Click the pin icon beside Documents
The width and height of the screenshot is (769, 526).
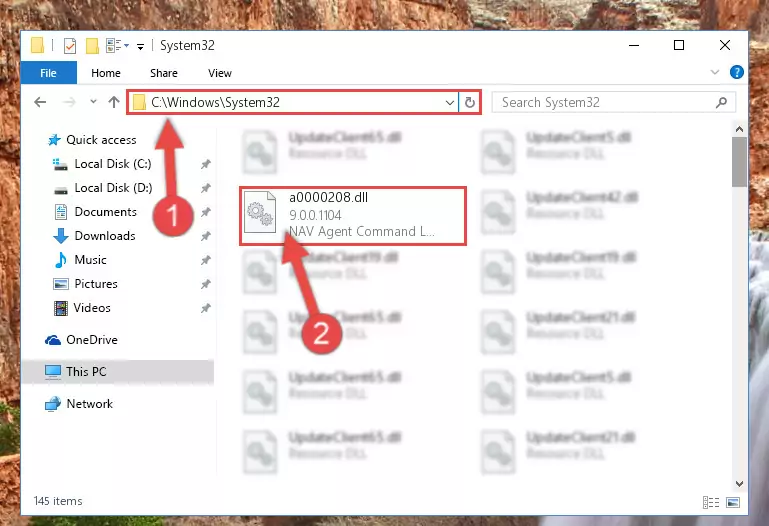coord(205,212)
